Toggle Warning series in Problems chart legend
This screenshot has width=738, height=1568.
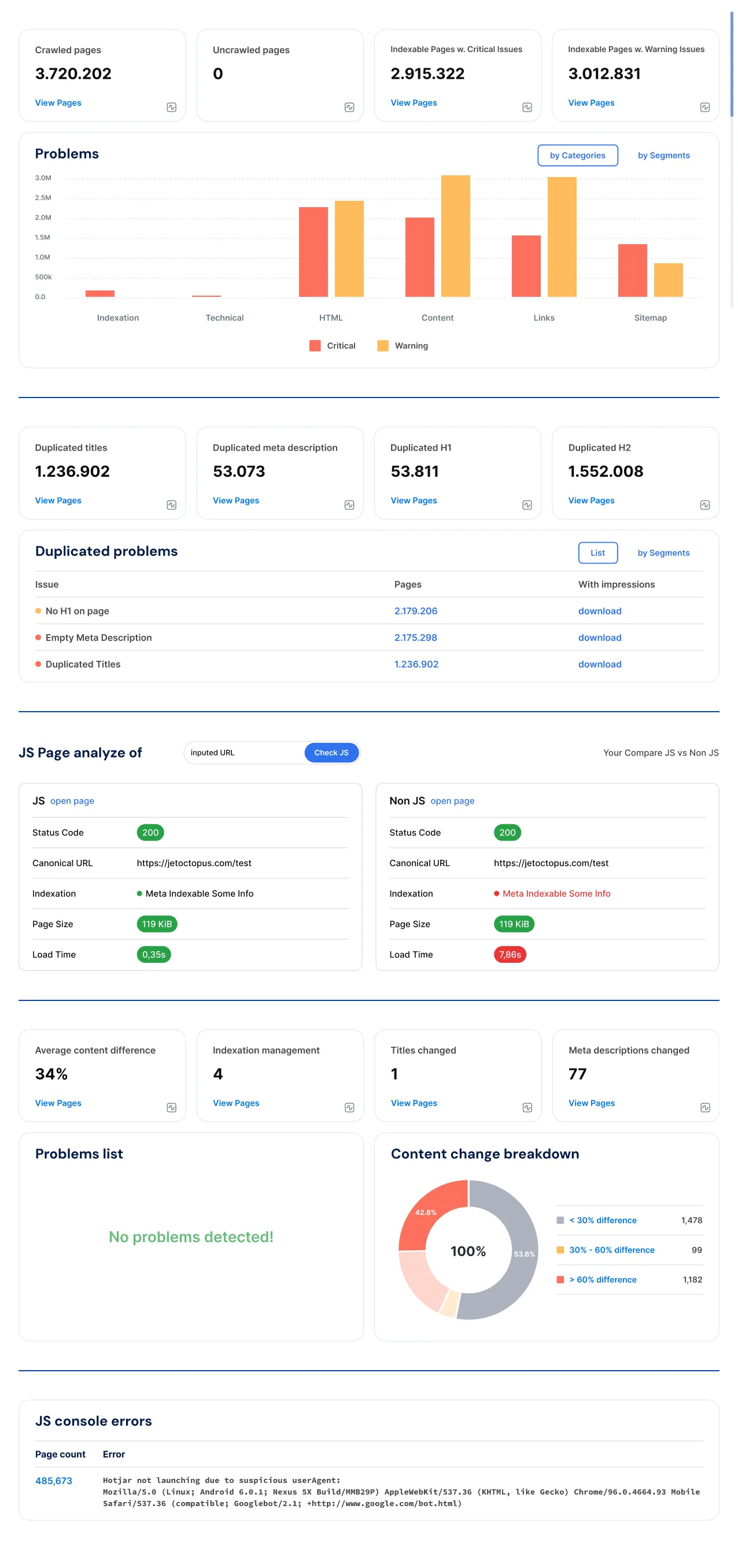[403, 346]
